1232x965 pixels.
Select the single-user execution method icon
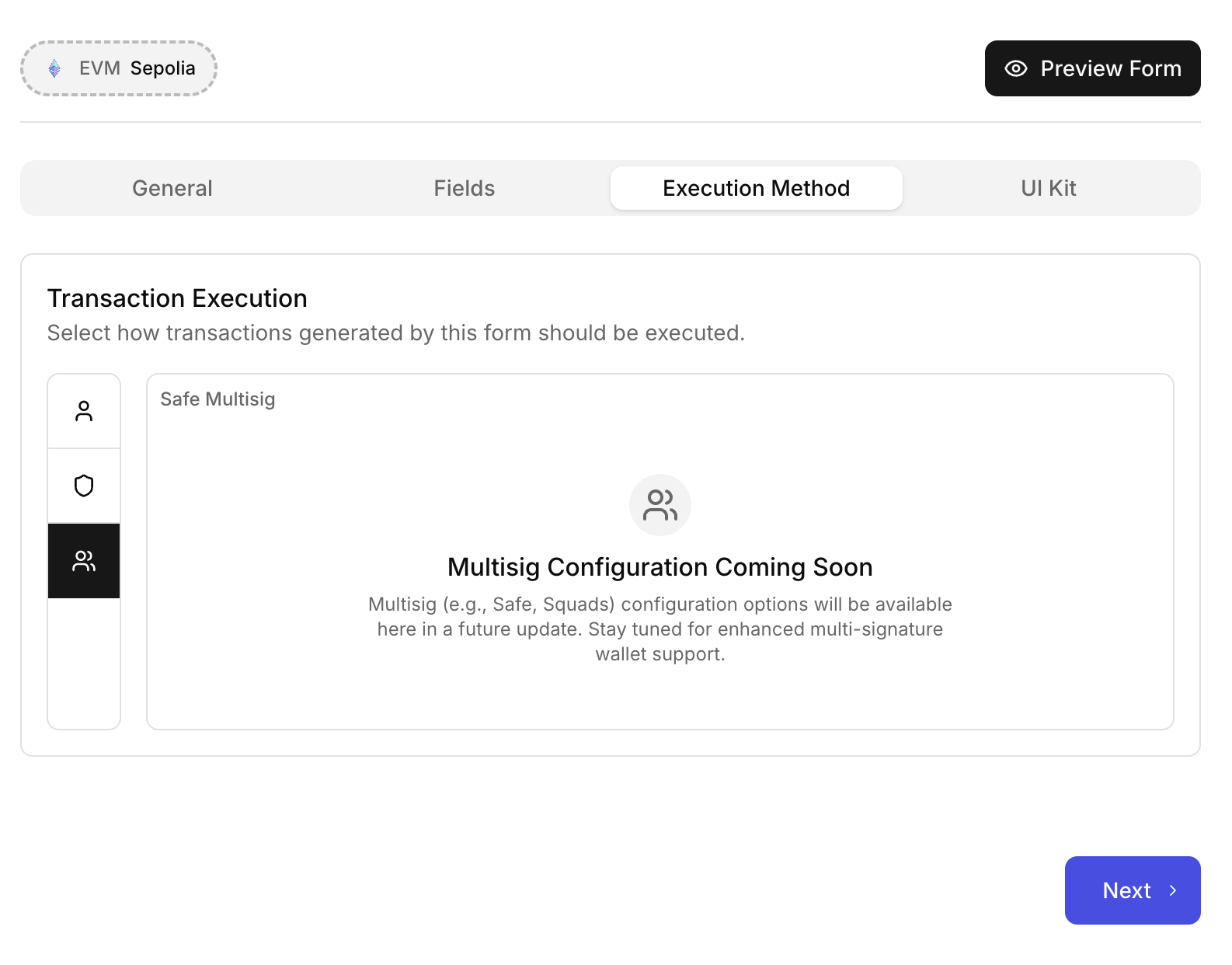coord(84,411)
